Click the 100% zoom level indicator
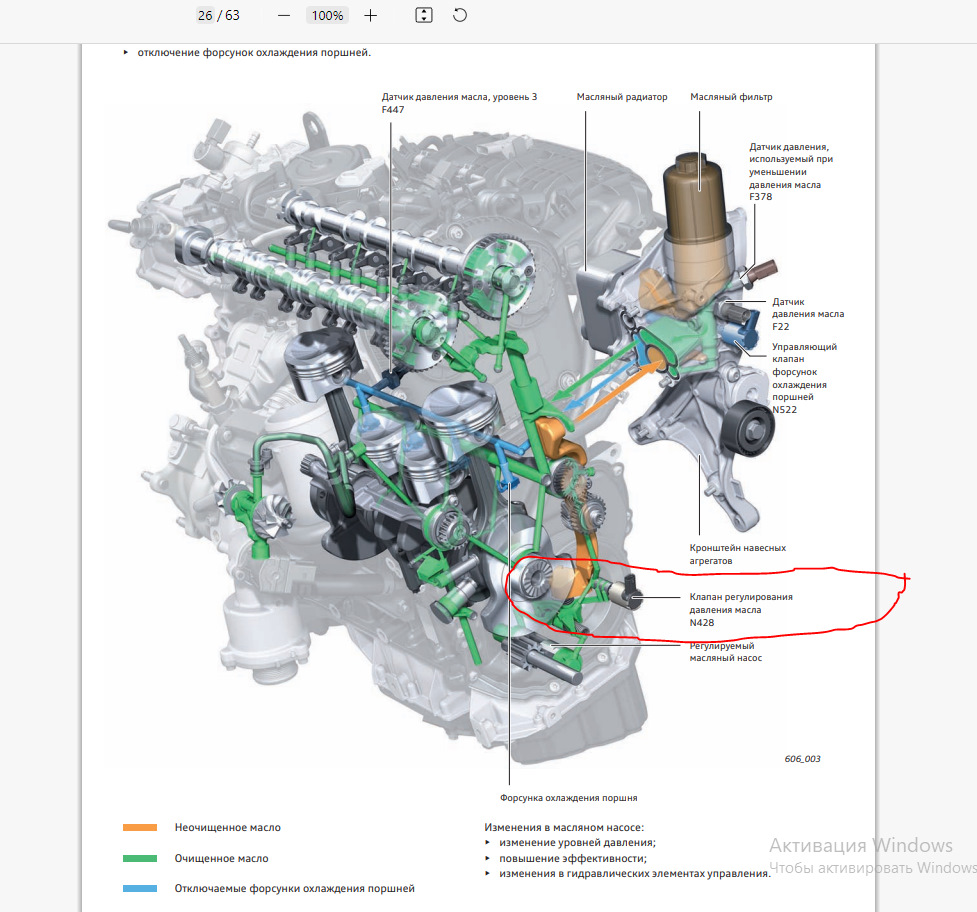Image resolution: width=977 pixels, height=912 pixels. click(x=327, y=15)
